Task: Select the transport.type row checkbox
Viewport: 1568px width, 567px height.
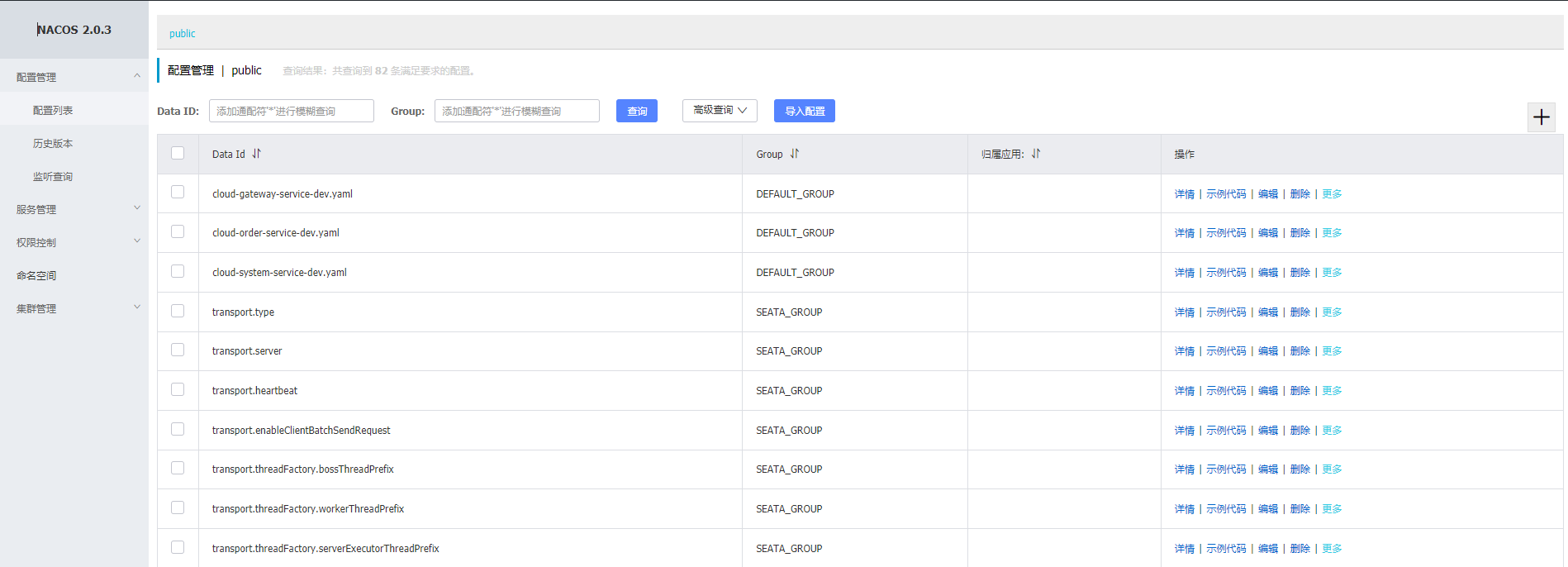Action: (x=178, y=311)
